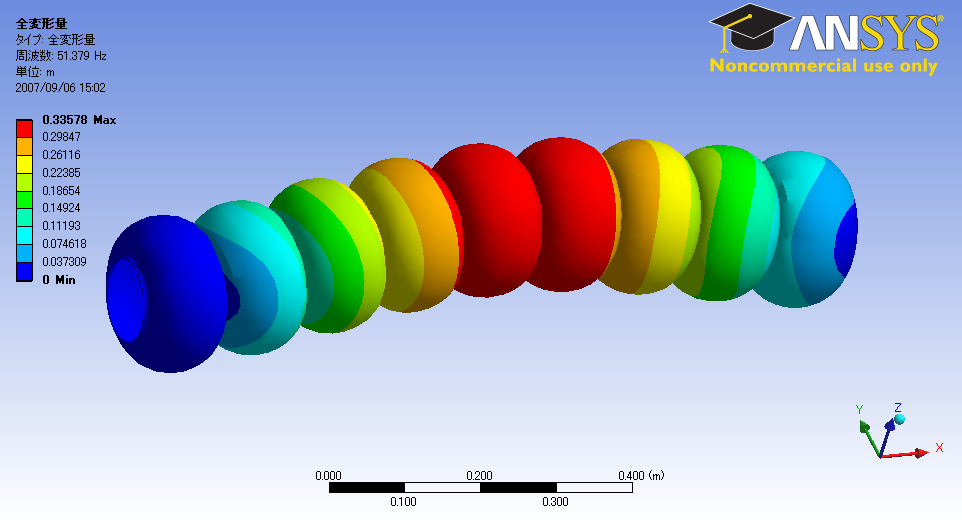Click the frequency 51.379 Hz label
962x526 pixels.
(61, 56)
